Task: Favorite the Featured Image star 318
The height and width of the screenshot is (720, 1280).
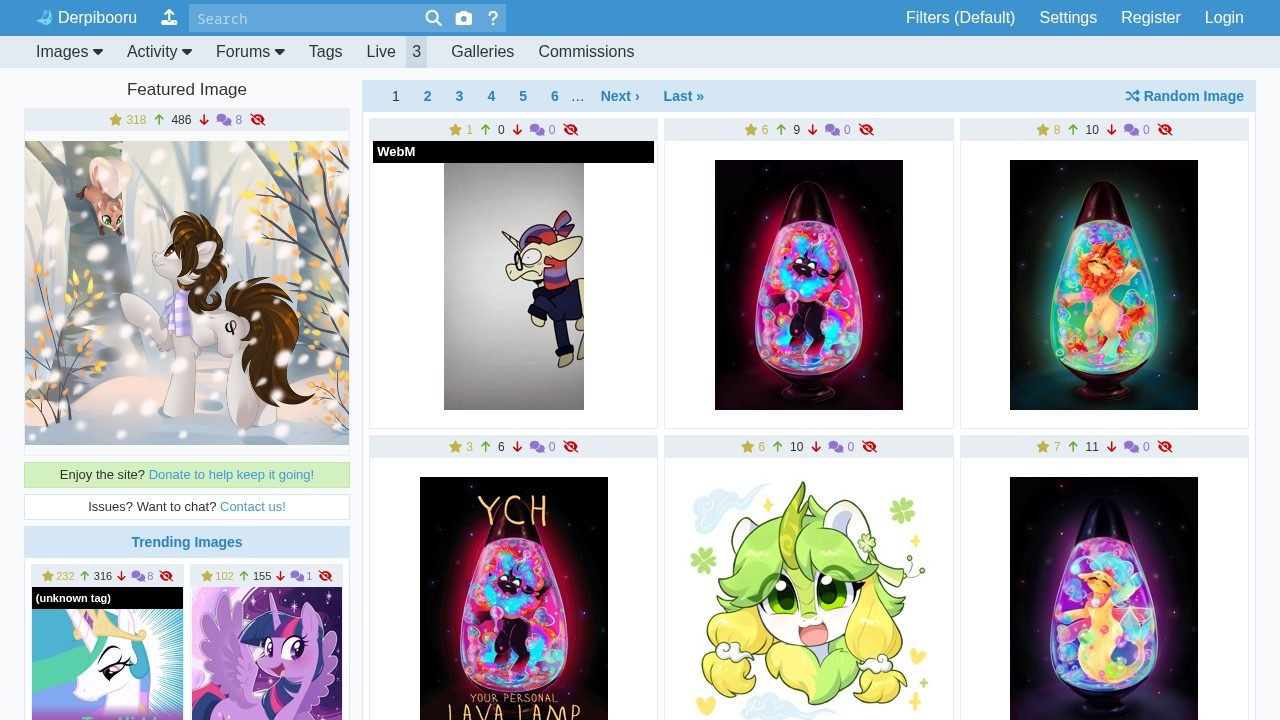Action: point(128,120)
